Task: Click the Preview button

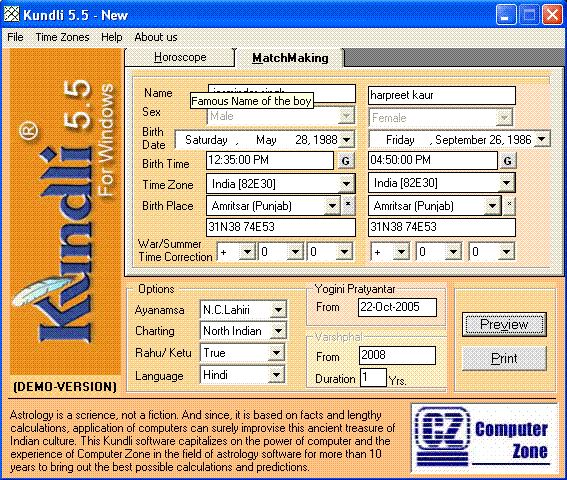Action: 504,324
